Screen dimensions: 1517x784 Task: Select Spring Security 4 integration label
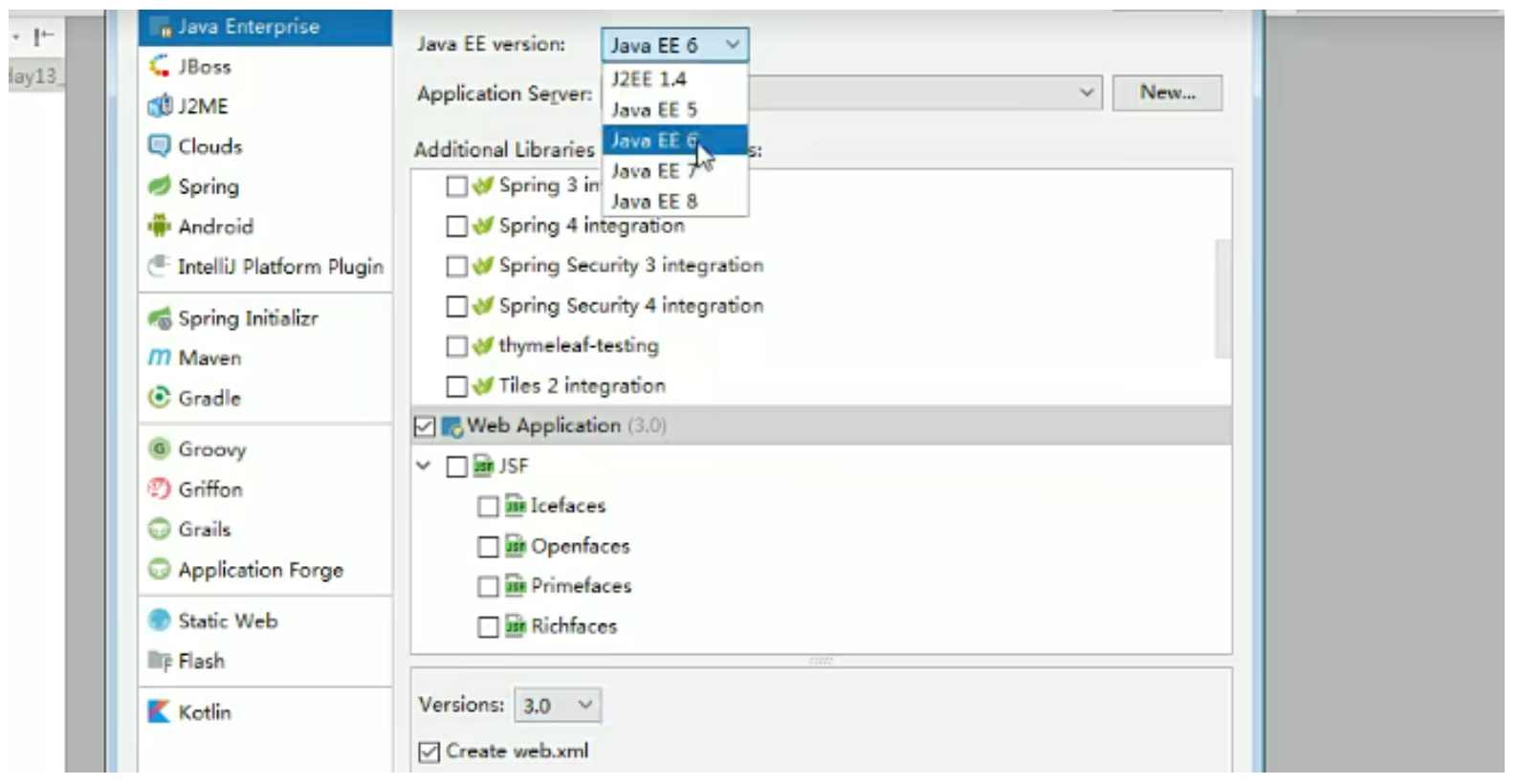tap(631, 306)
